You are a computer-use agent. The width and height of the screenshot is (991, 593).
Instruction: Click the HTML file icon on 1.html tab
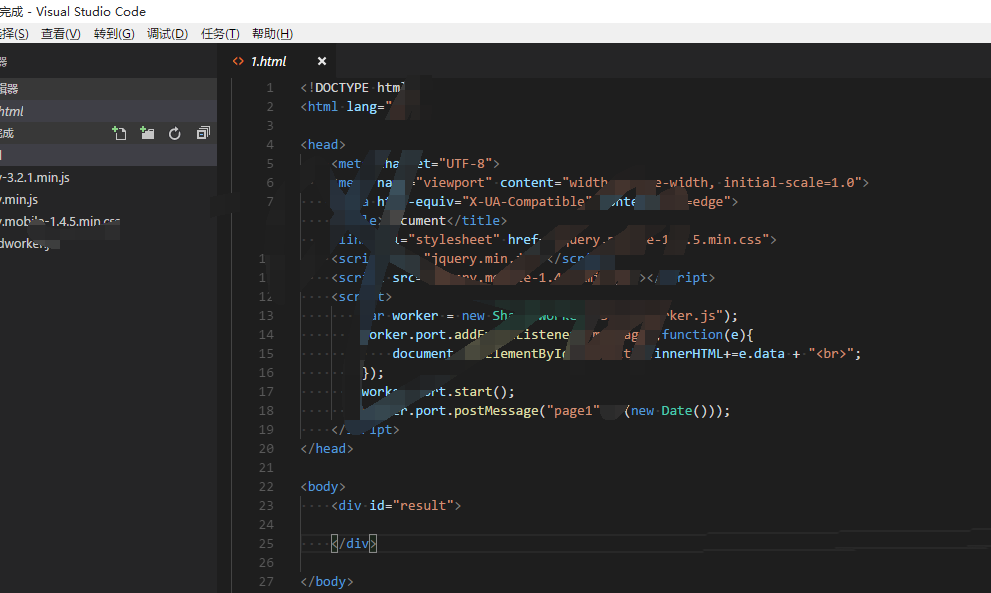240,60
